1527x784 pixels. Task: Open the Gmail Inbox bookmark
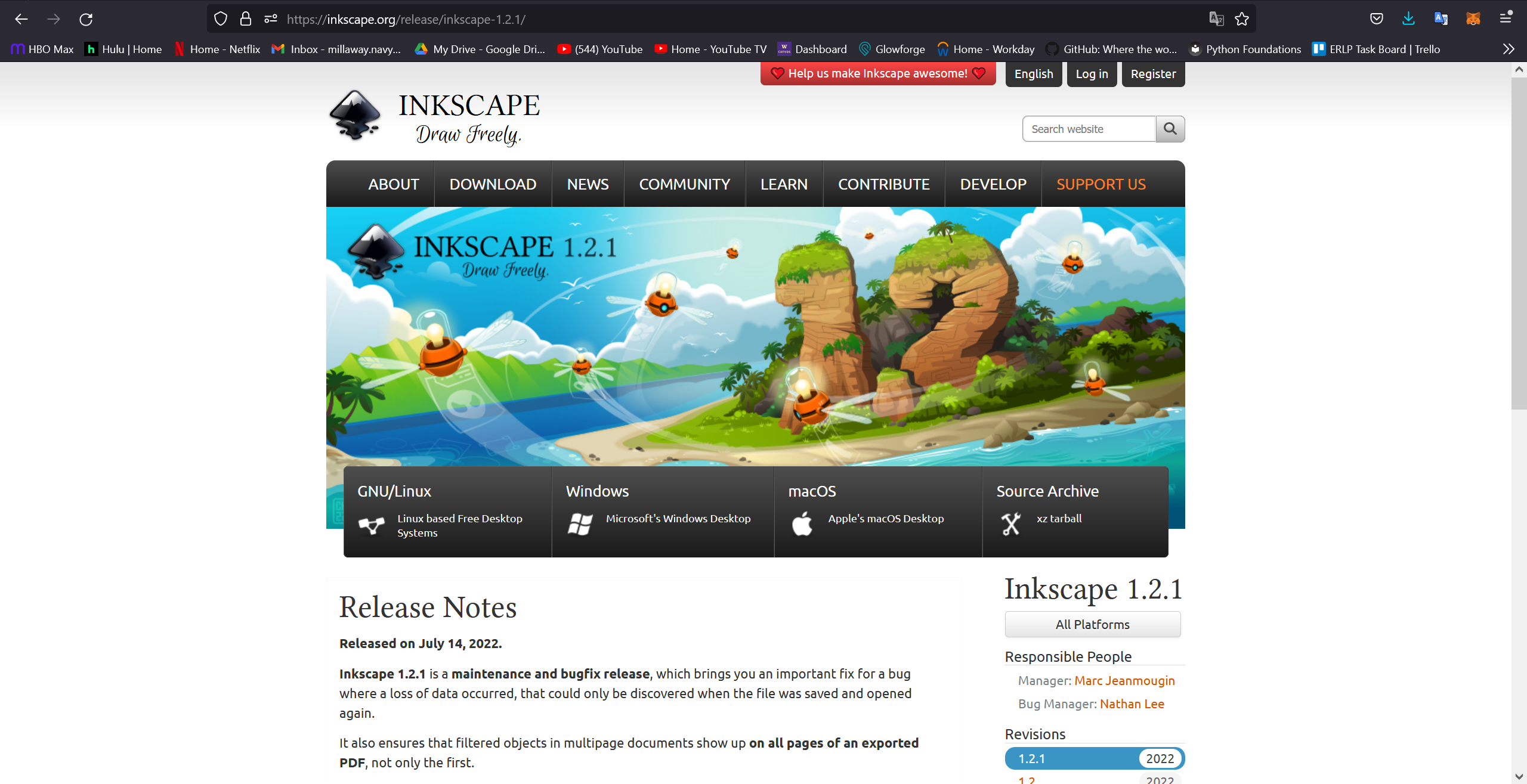(x=336, y=49)
